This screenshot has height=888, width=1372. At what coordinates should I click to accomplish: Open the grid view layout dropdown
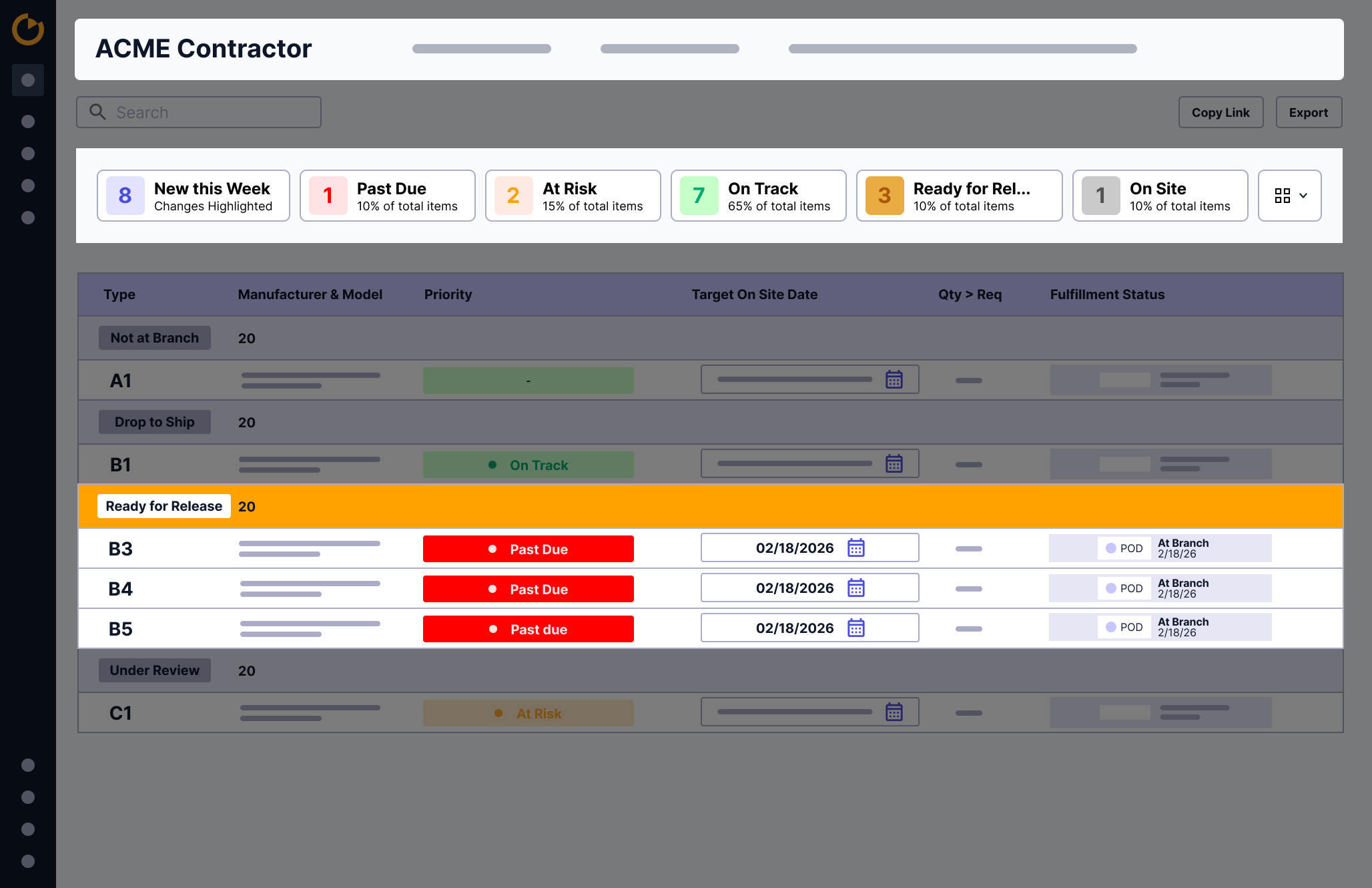click(1290, 196)
